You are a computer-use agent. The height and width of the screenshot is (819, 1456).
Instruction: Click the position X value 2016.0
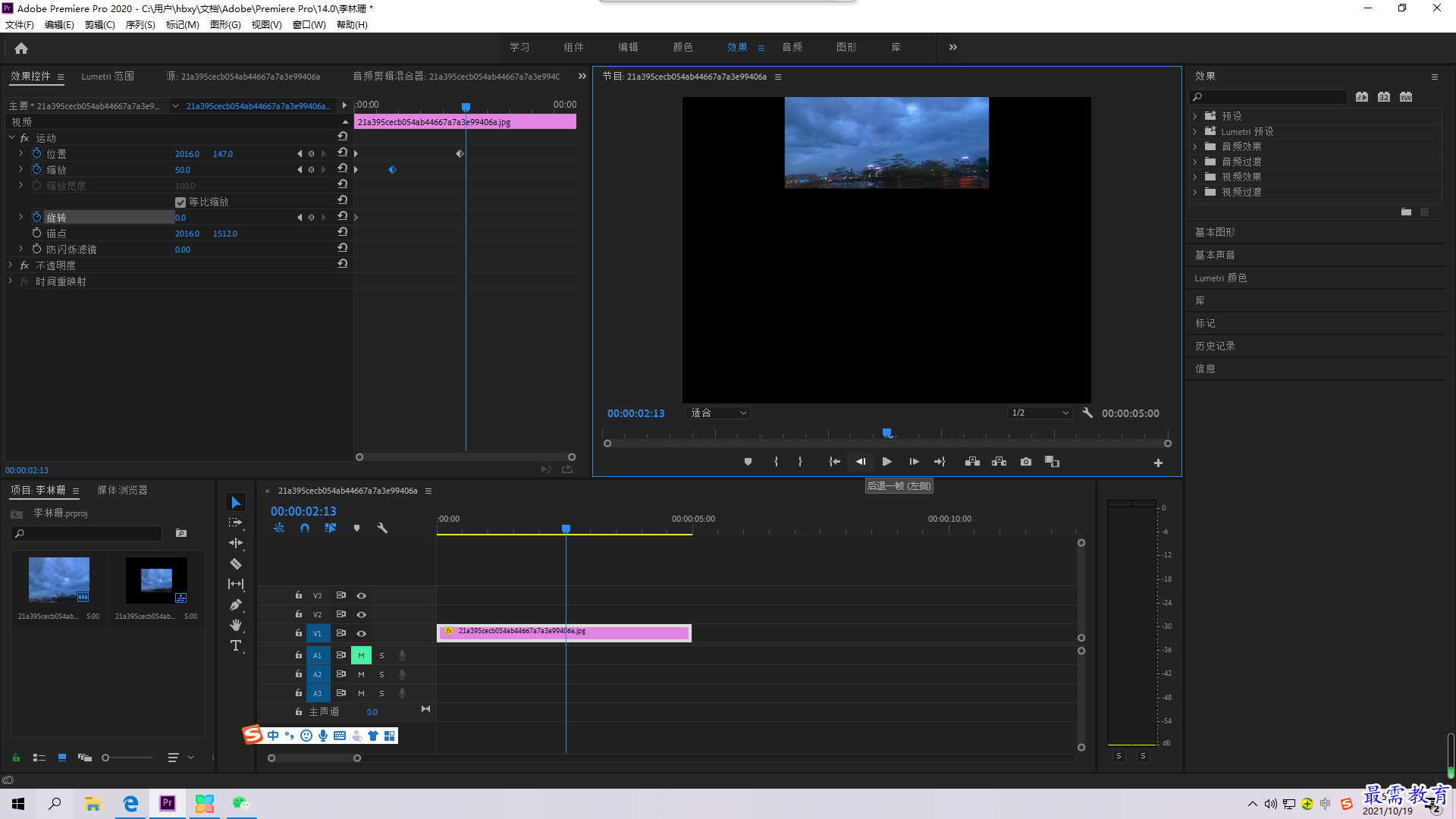pyautogui.click(x=187, y=154)
